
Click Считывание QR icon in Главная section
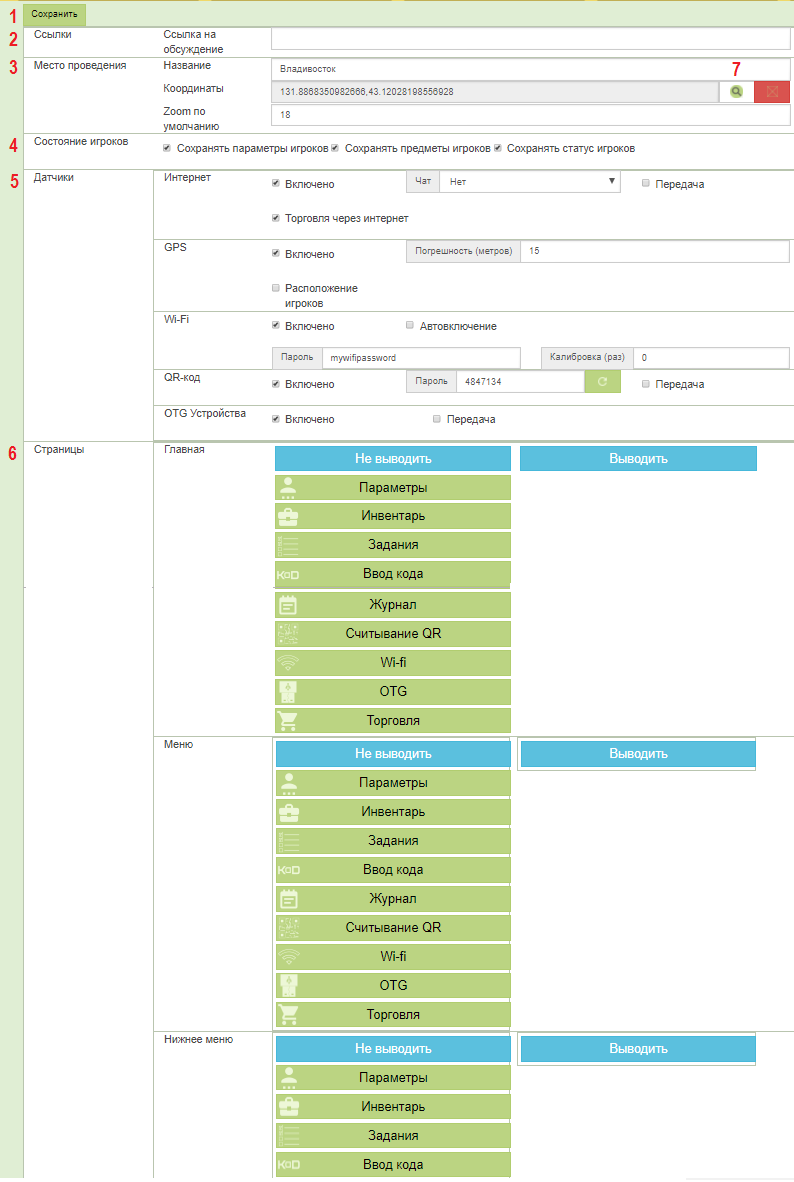pos(288,633)
